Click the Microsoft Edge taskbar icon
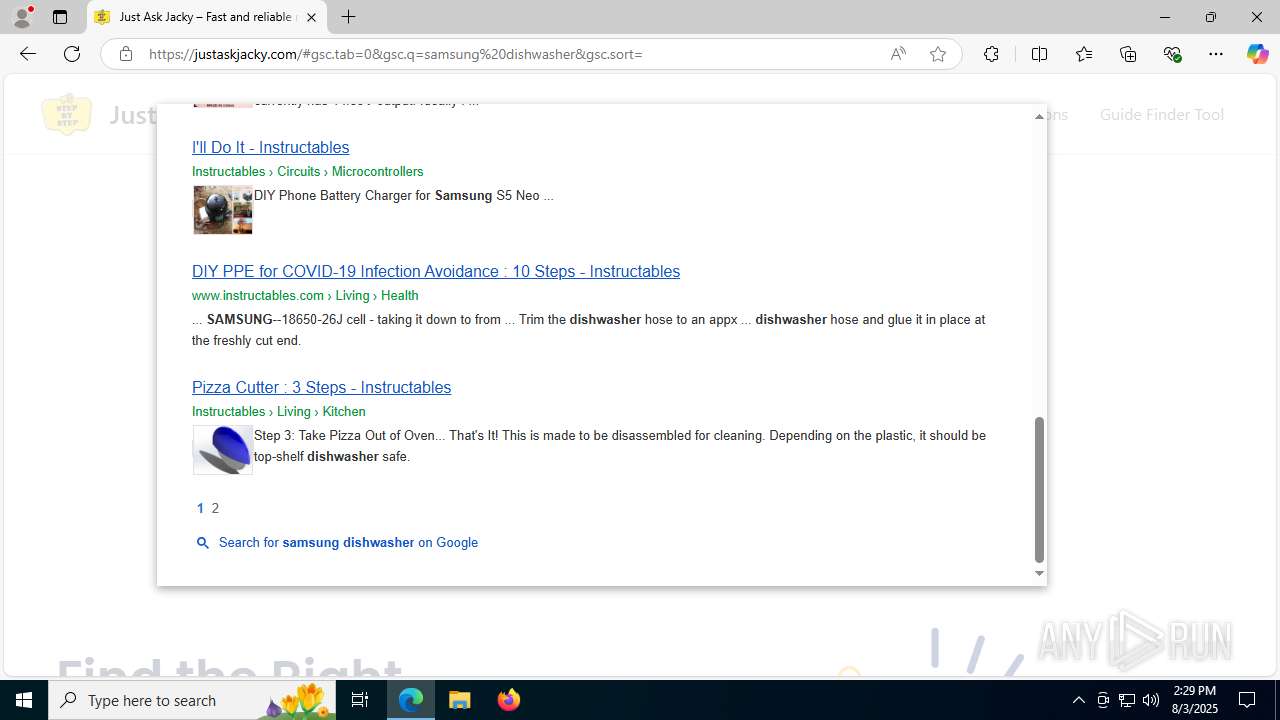 click(x=411, y=700)
